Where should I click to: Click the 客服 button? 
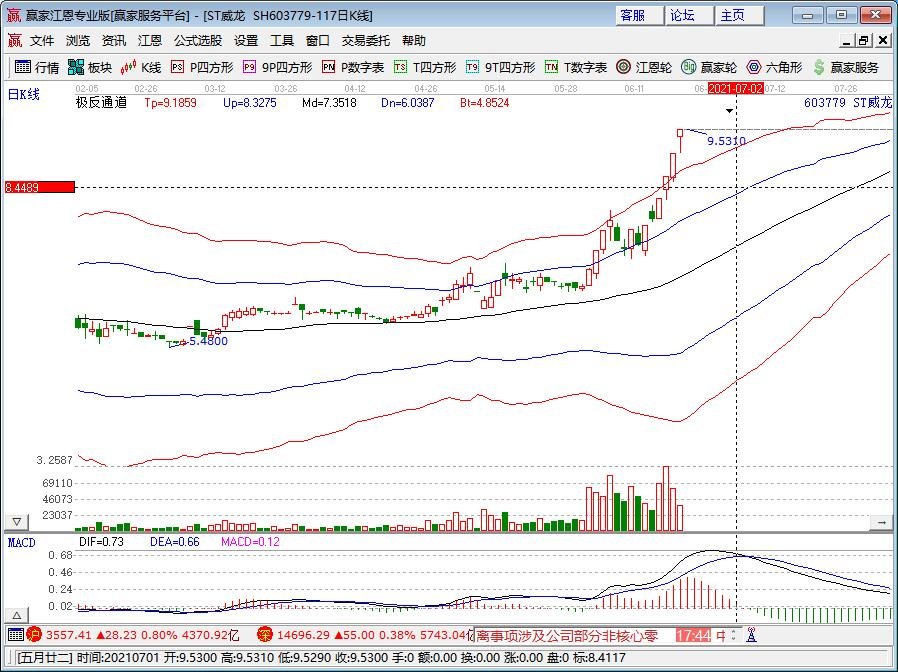[x=639, y=15]
